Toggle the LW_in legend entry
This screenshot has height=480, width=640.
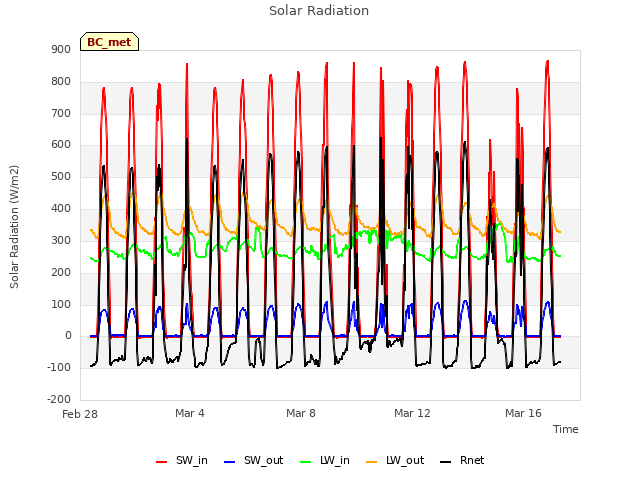click(x=325, y=461)
